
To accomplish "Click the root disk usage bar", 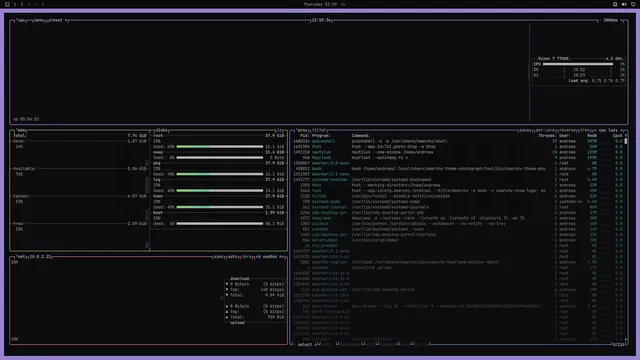I will [220, 147].
